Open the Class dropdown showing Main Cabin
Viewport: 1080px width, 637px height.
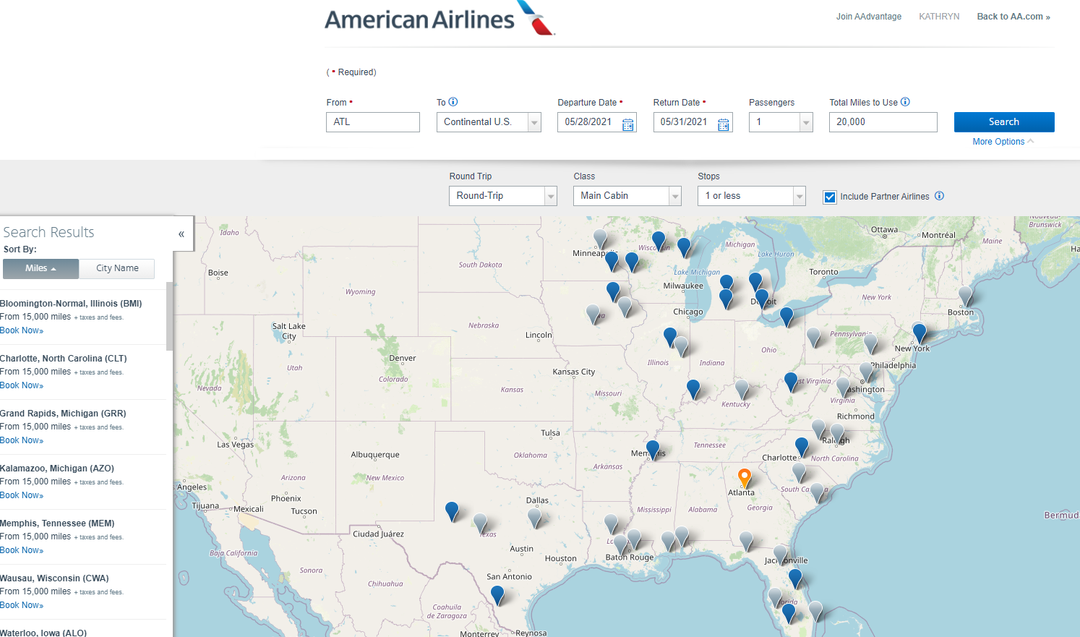(627, 195)
